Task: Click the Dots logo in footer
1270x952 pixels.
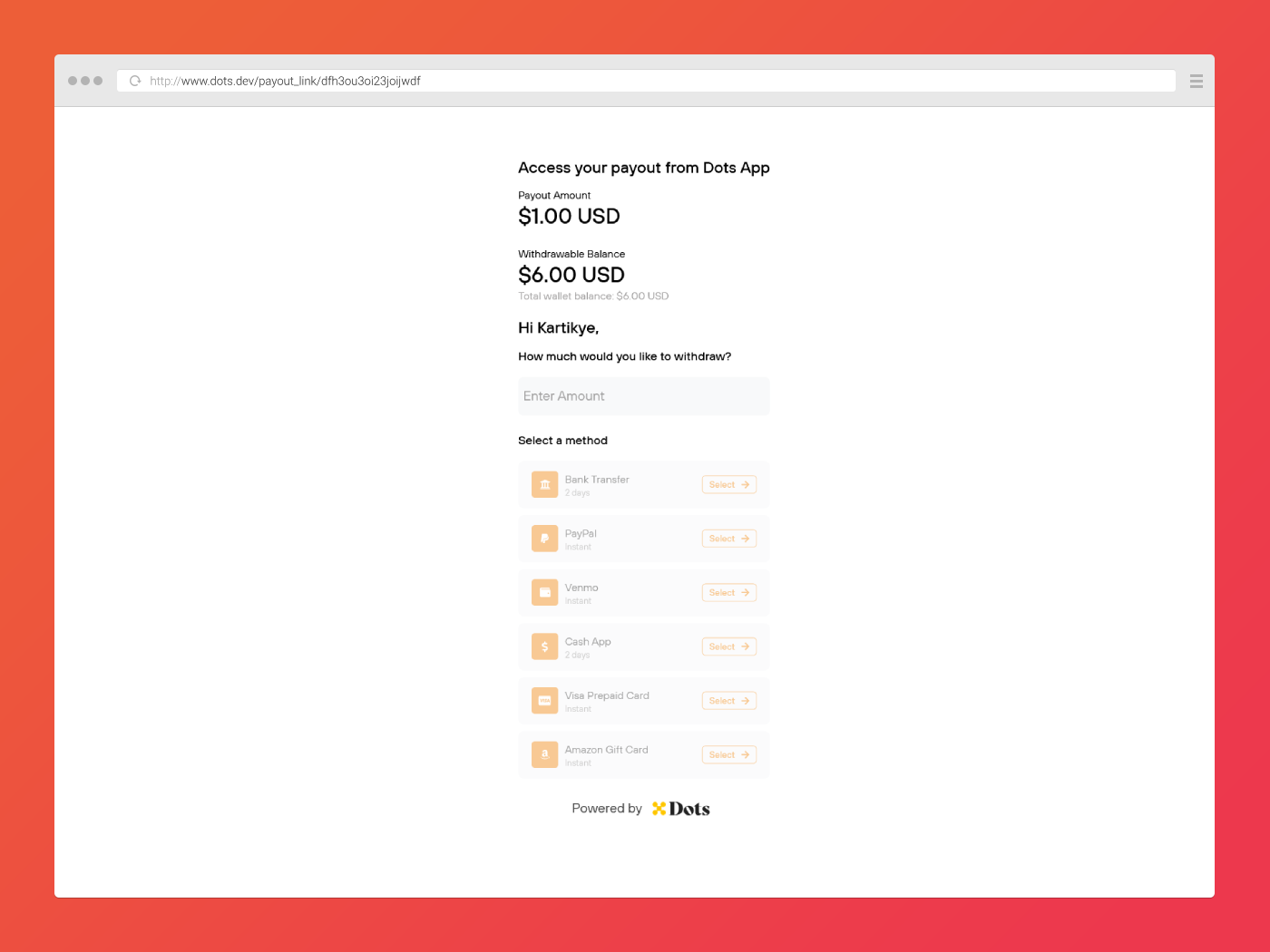Action: click(681, 809)
